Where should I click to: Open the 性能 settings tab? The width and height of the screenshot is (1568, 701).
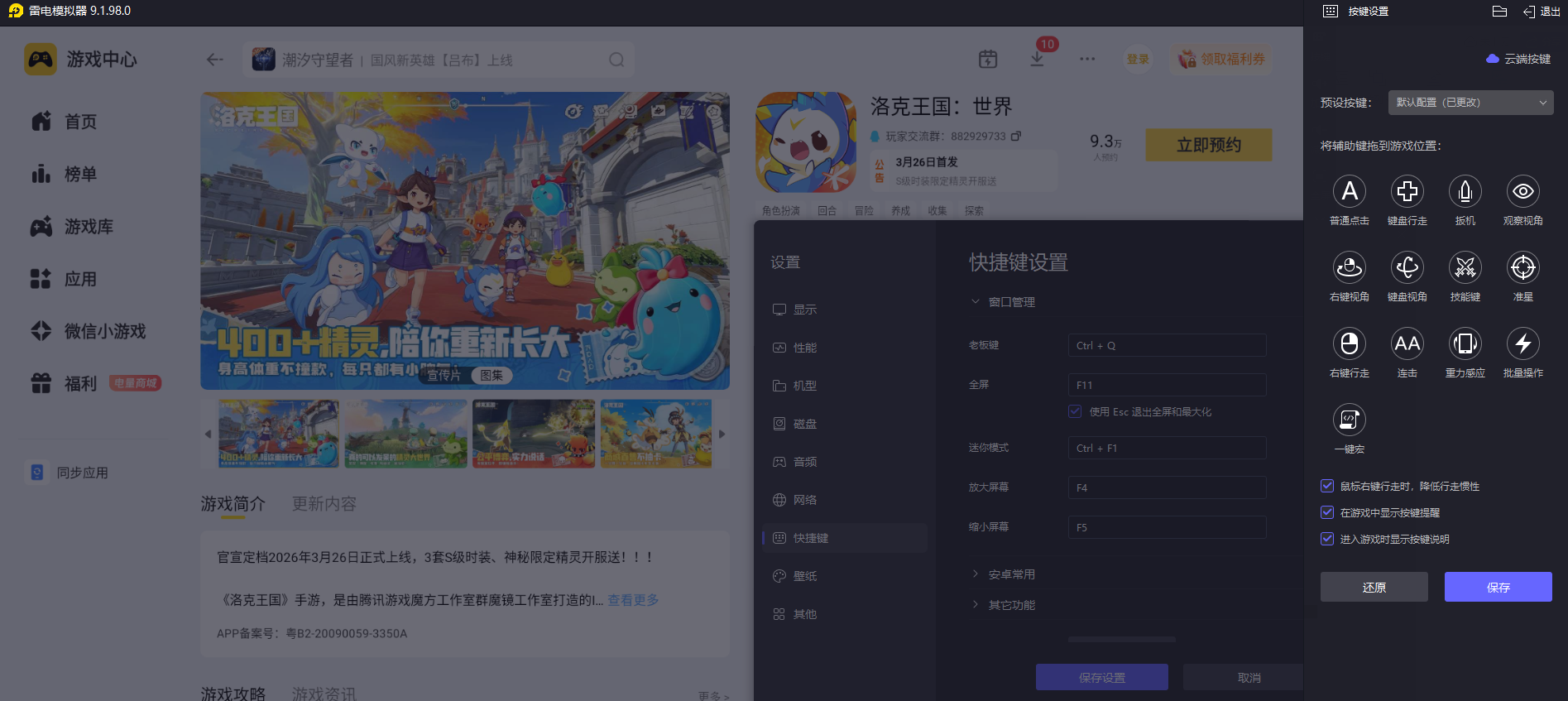point(804,348)
